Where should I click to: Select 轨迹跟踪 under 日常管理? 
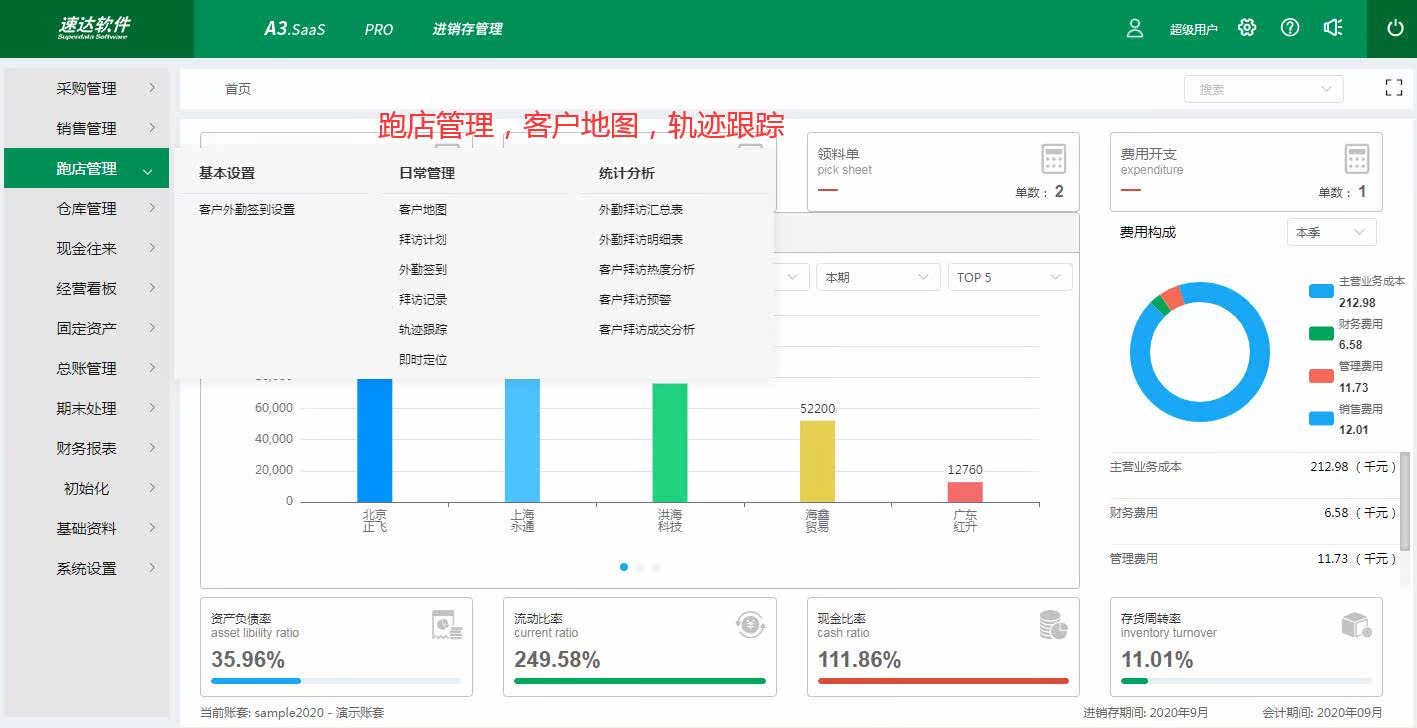click(x=423, y=330)
